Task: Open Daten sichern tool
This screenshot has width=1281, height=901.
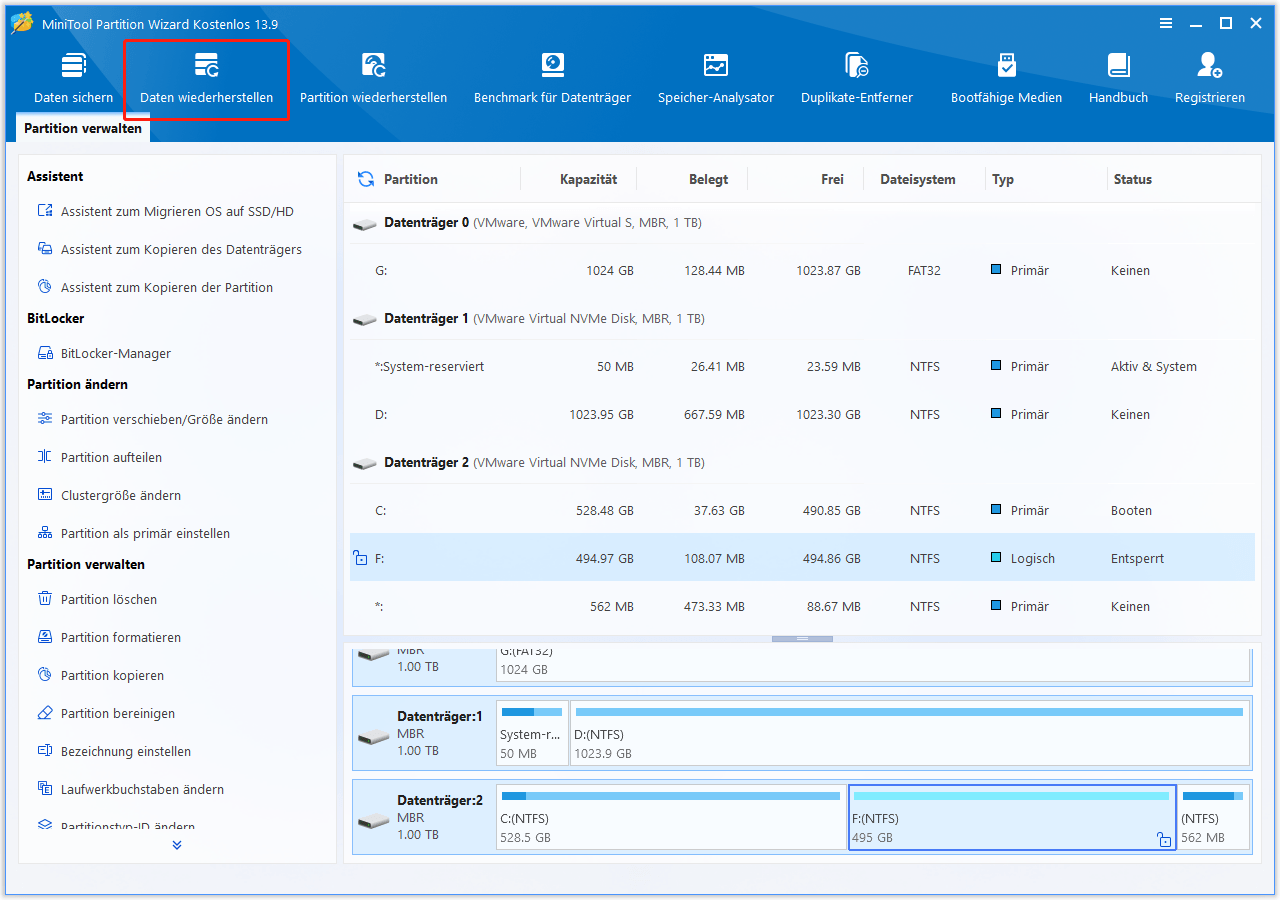Action: pos(73,79)
